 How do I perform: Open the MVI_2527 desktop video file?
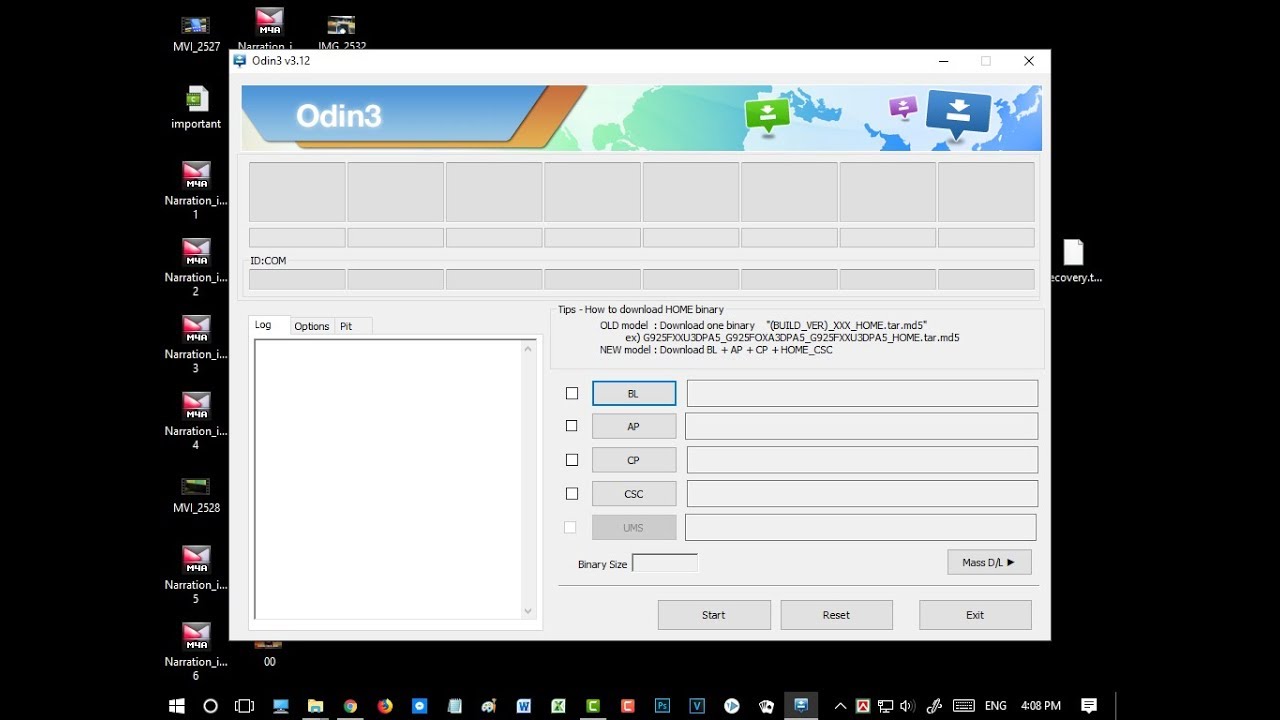click(x=196, y=32)
